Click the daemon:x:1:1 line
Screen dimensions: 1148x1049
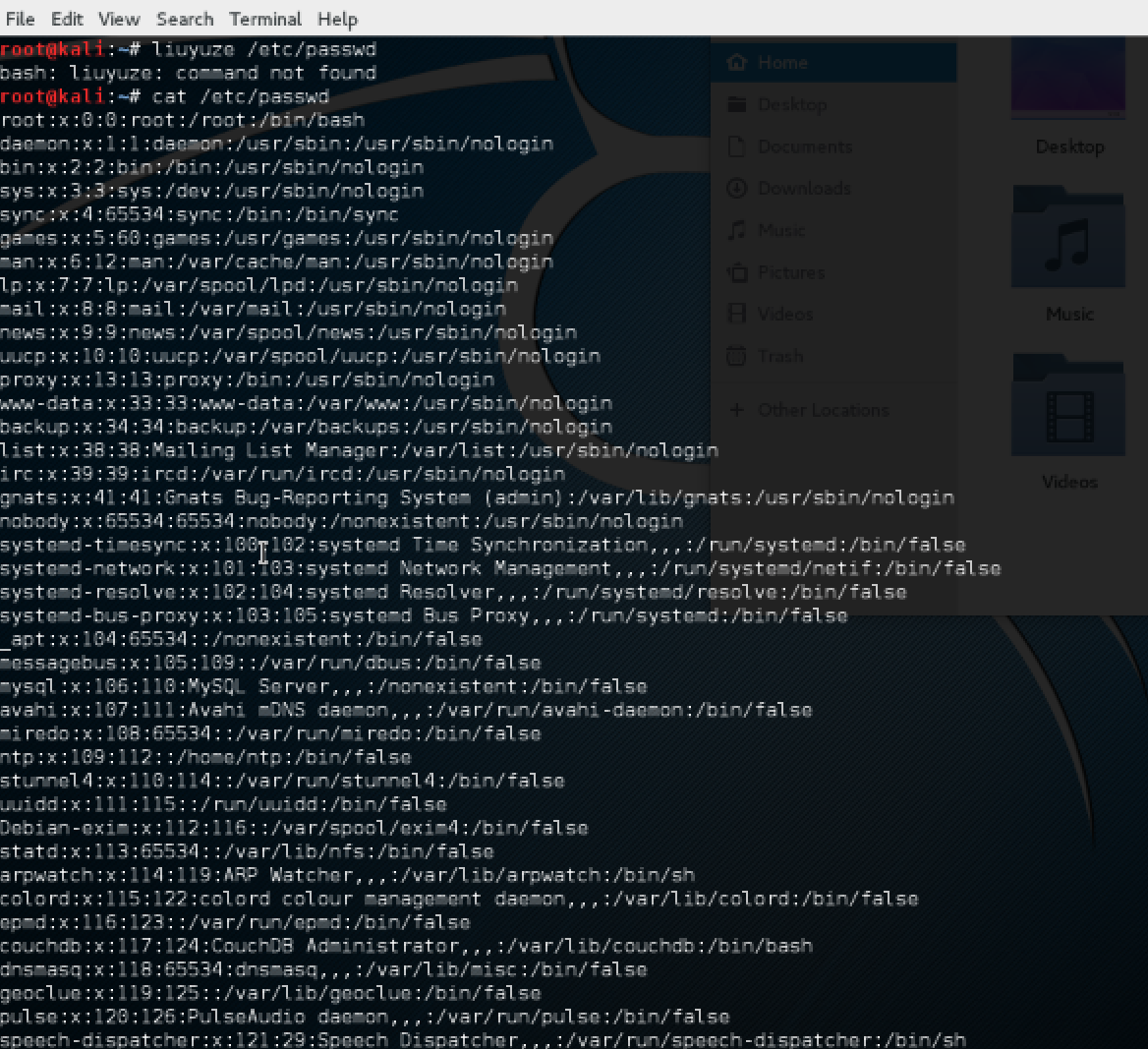277,144
